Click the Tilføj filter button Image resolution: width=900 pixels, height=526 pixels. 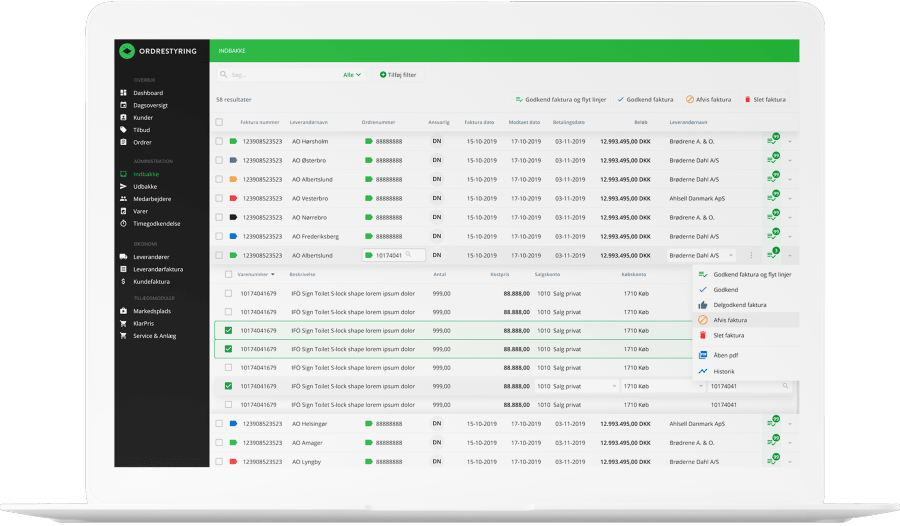[x=397, y=75]
